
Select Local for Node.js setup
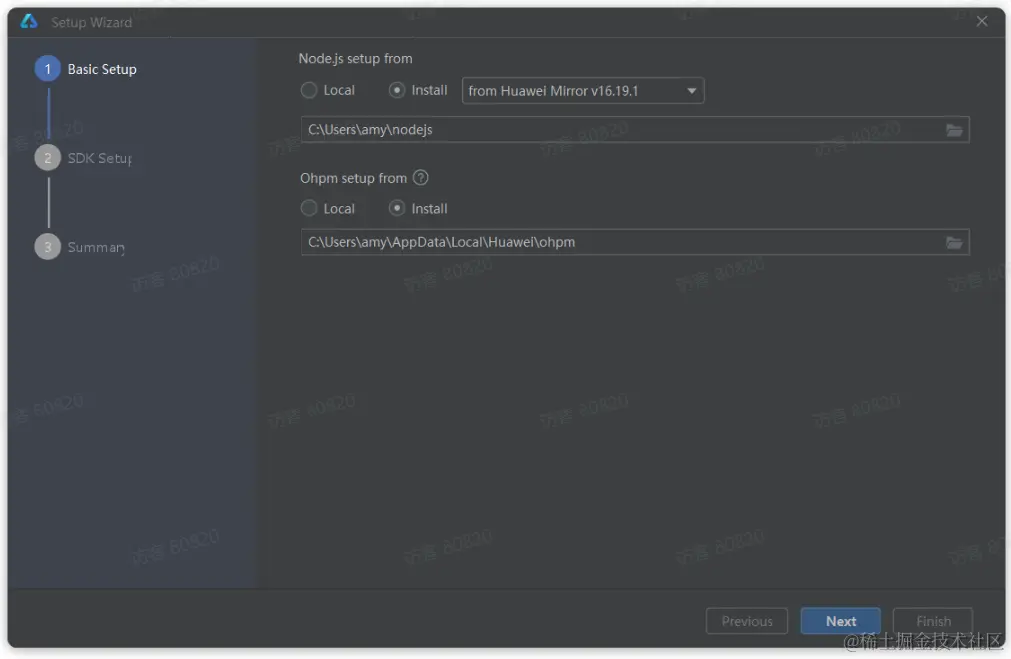pyautogui.click(x=328, y=90)
